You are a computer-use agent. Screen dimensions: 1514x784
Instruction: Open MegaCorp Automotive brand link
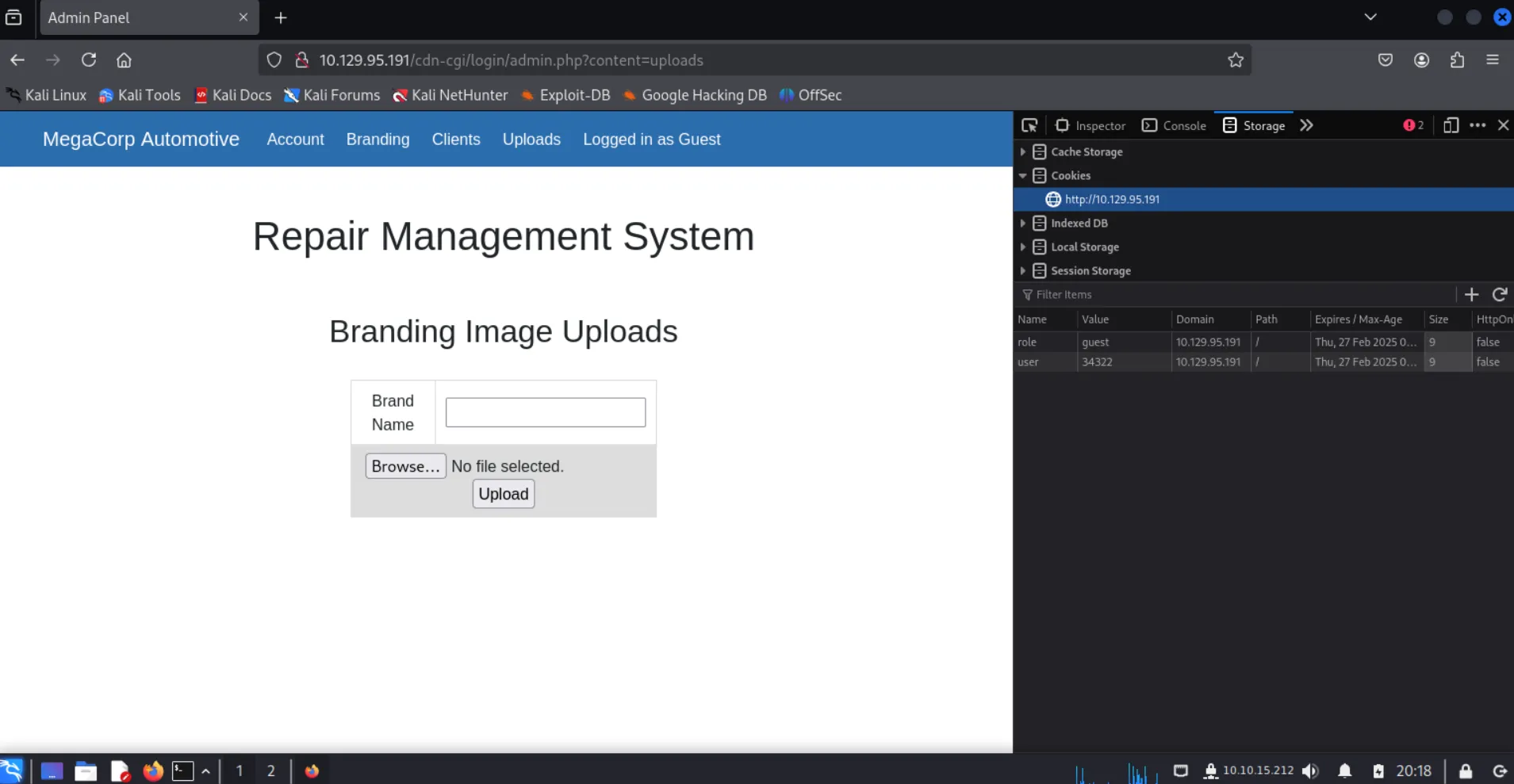click(141, 139)
